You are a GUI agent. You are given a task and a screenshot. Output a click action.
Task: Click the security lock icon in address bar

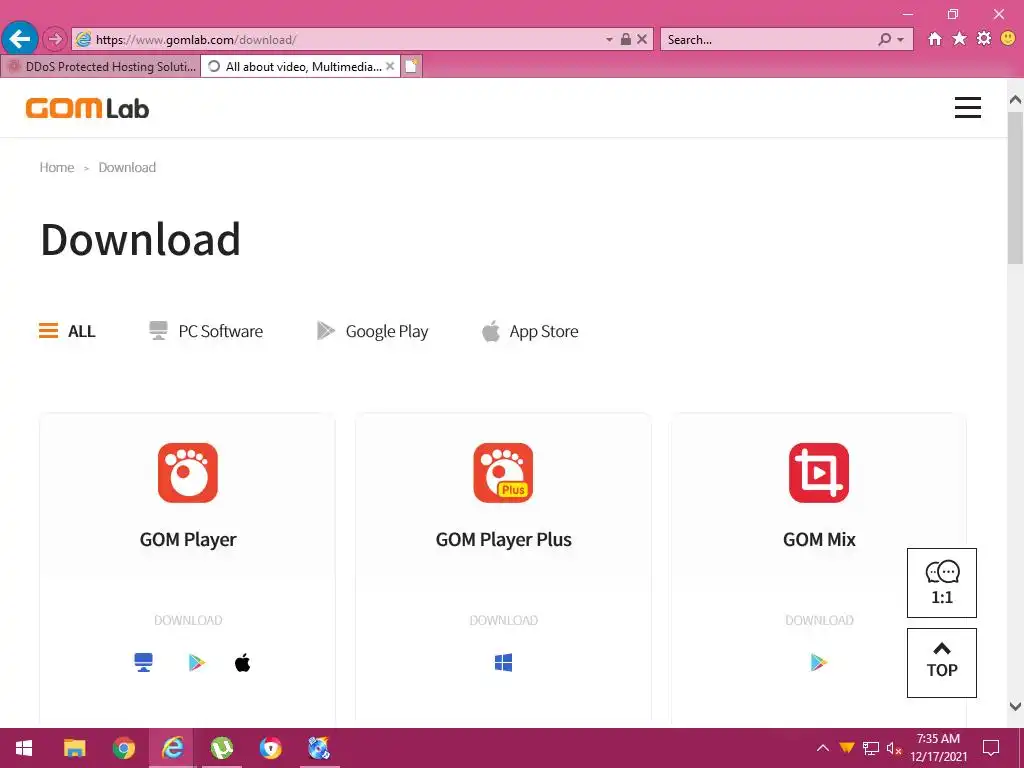coord(625,39)
